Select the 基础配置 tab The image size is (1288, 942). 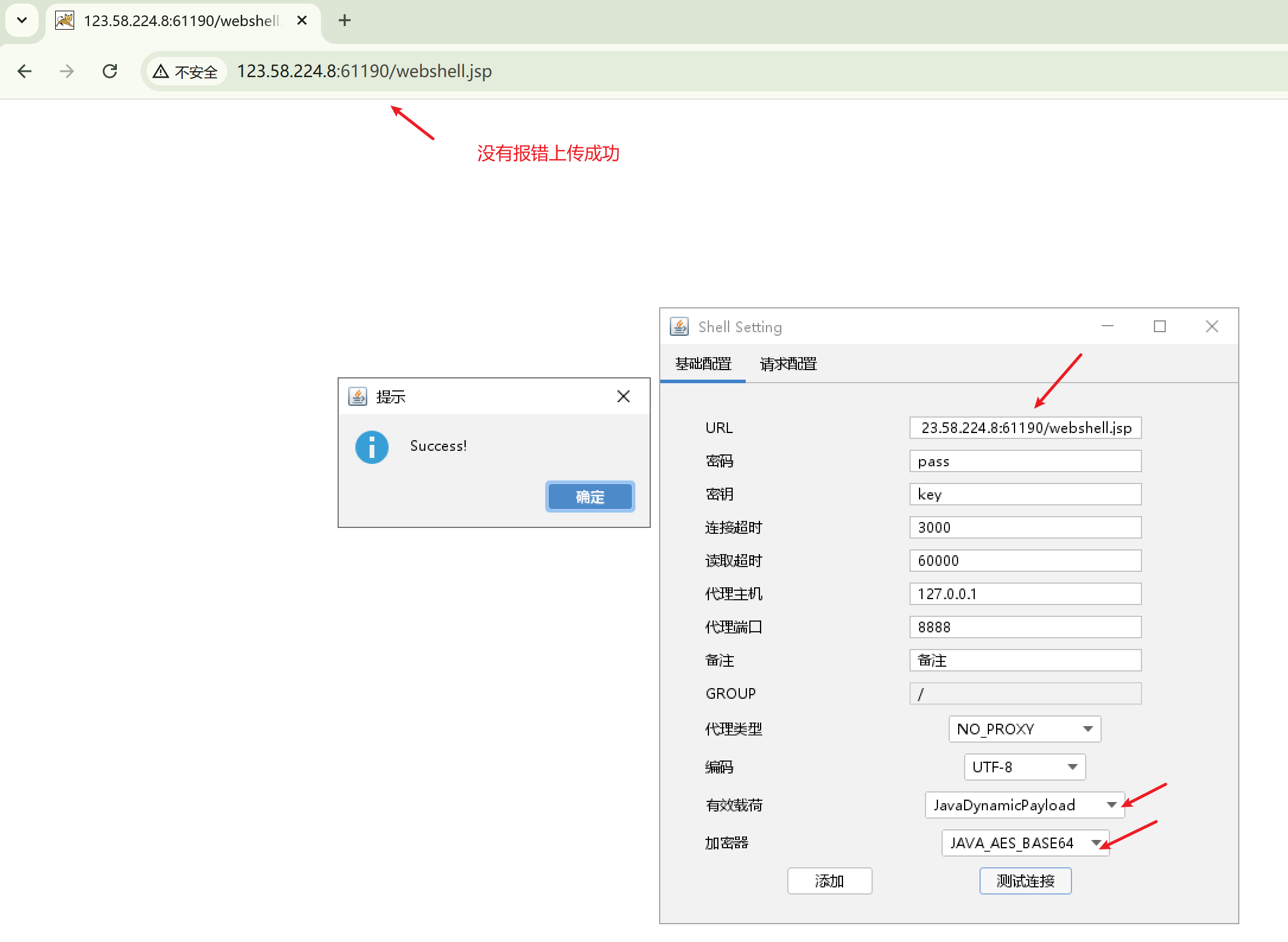pos(703,364)
